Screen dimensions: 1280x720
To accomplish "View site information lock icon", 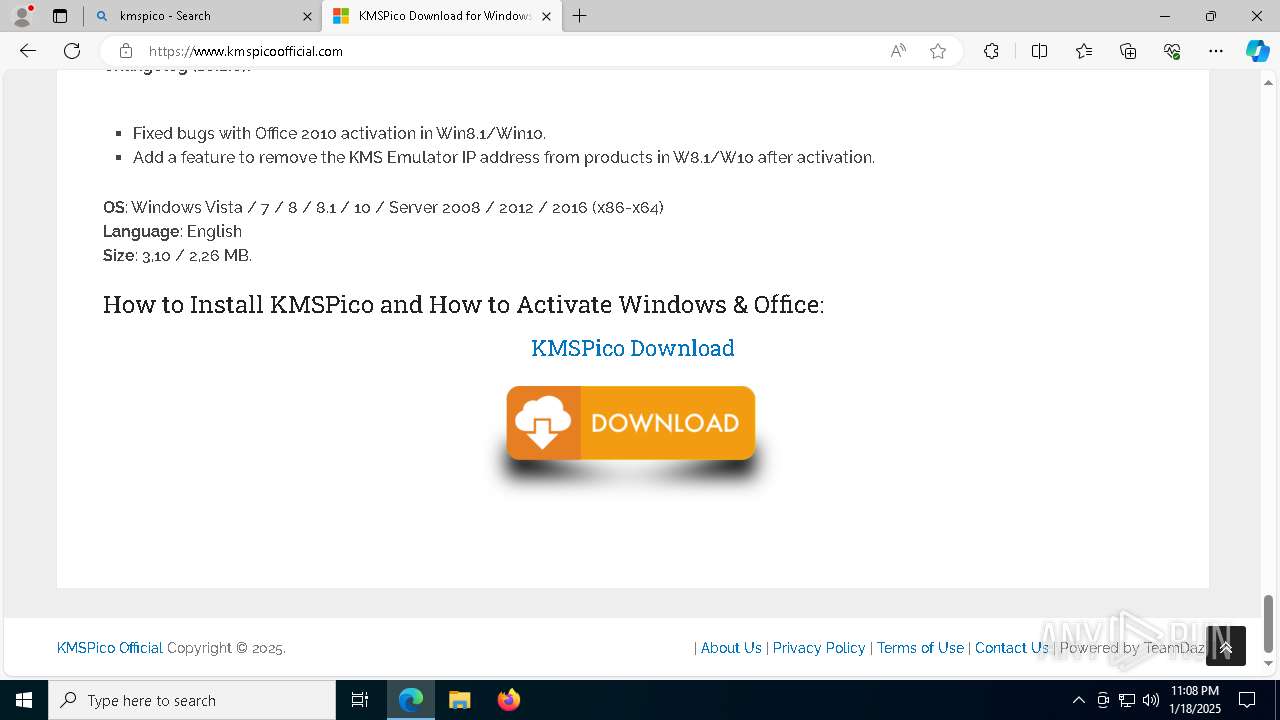I will 125,51.
